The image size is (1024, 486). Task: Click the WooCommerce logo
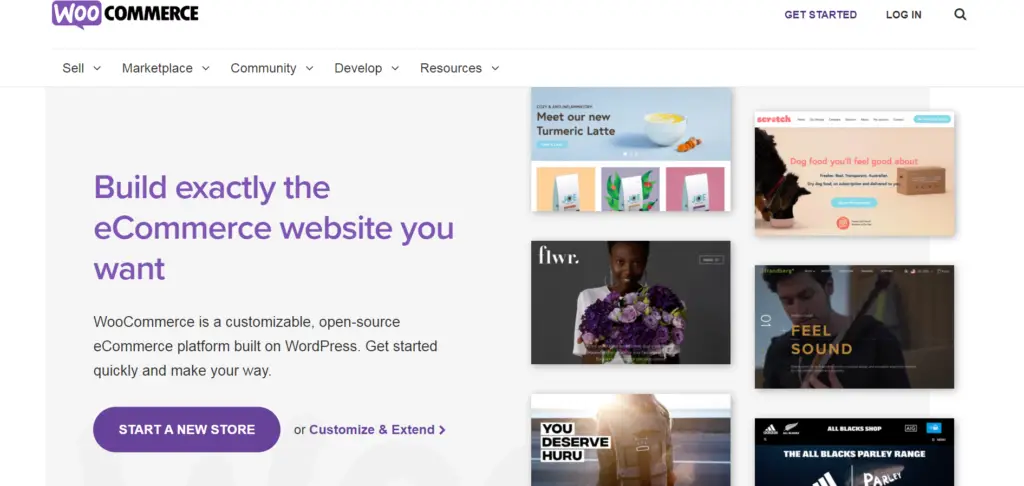click(125, 14)
